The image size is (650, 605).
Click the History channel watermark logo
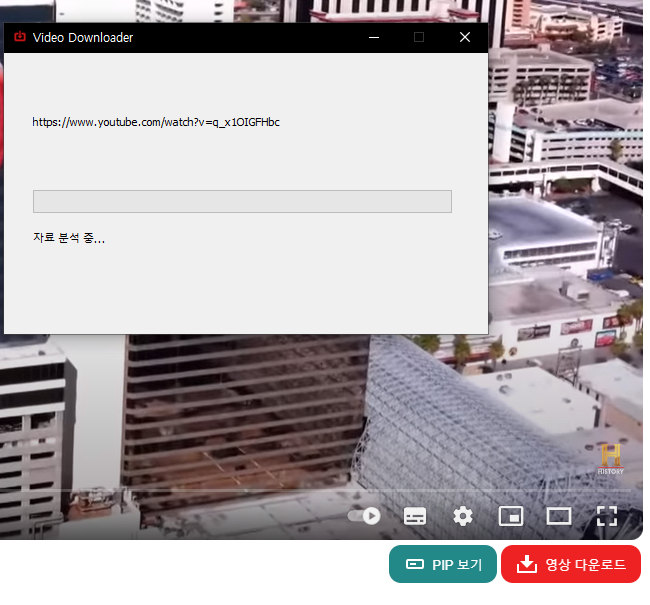coord(611,459)
